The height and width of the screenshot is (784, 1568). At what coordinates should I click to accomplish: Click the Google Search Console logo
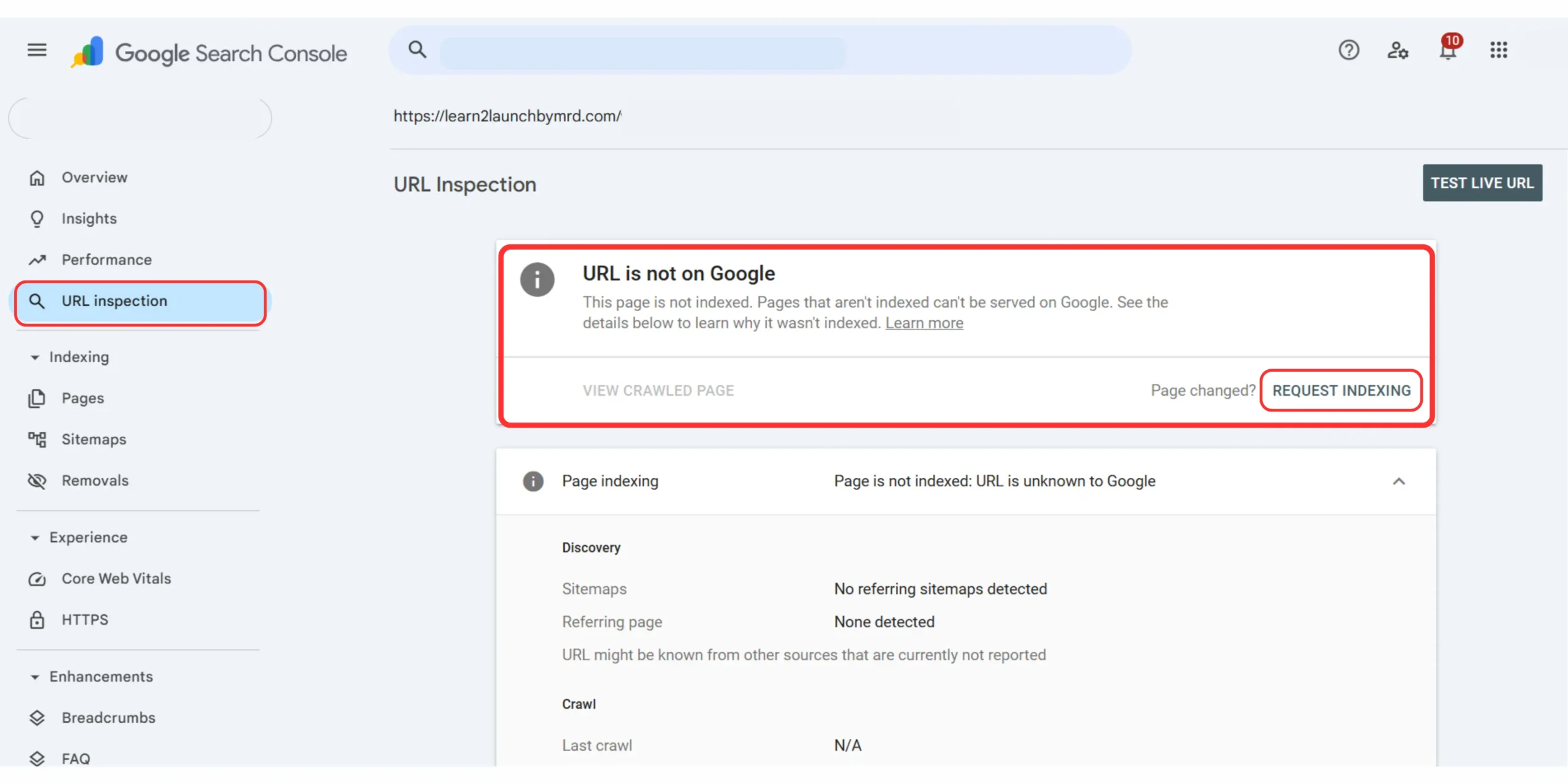(x=209, y=53)
